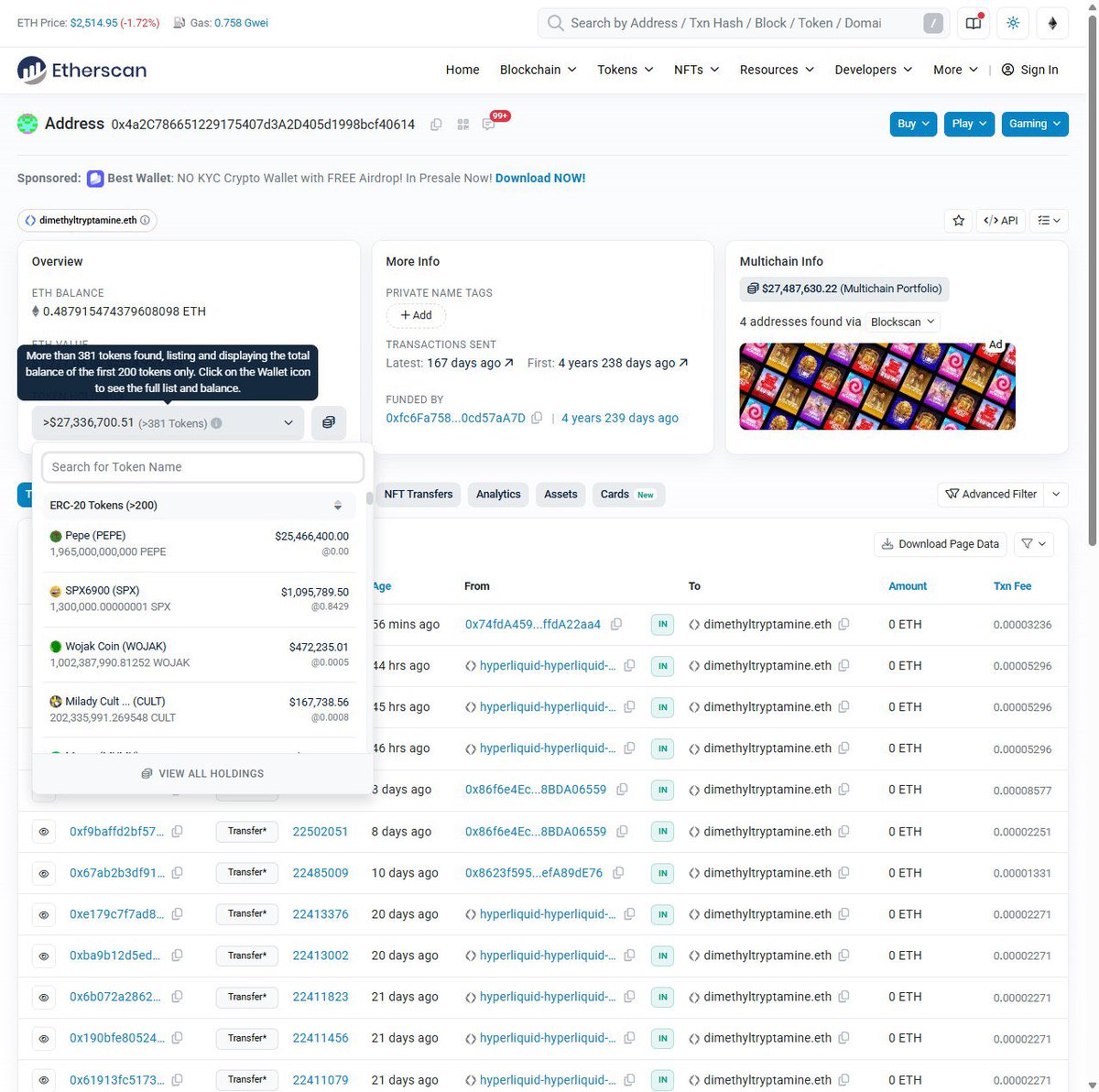Open the Buy dropdown button
This screenshot has width=1099, height=1092.
point(913,124)
